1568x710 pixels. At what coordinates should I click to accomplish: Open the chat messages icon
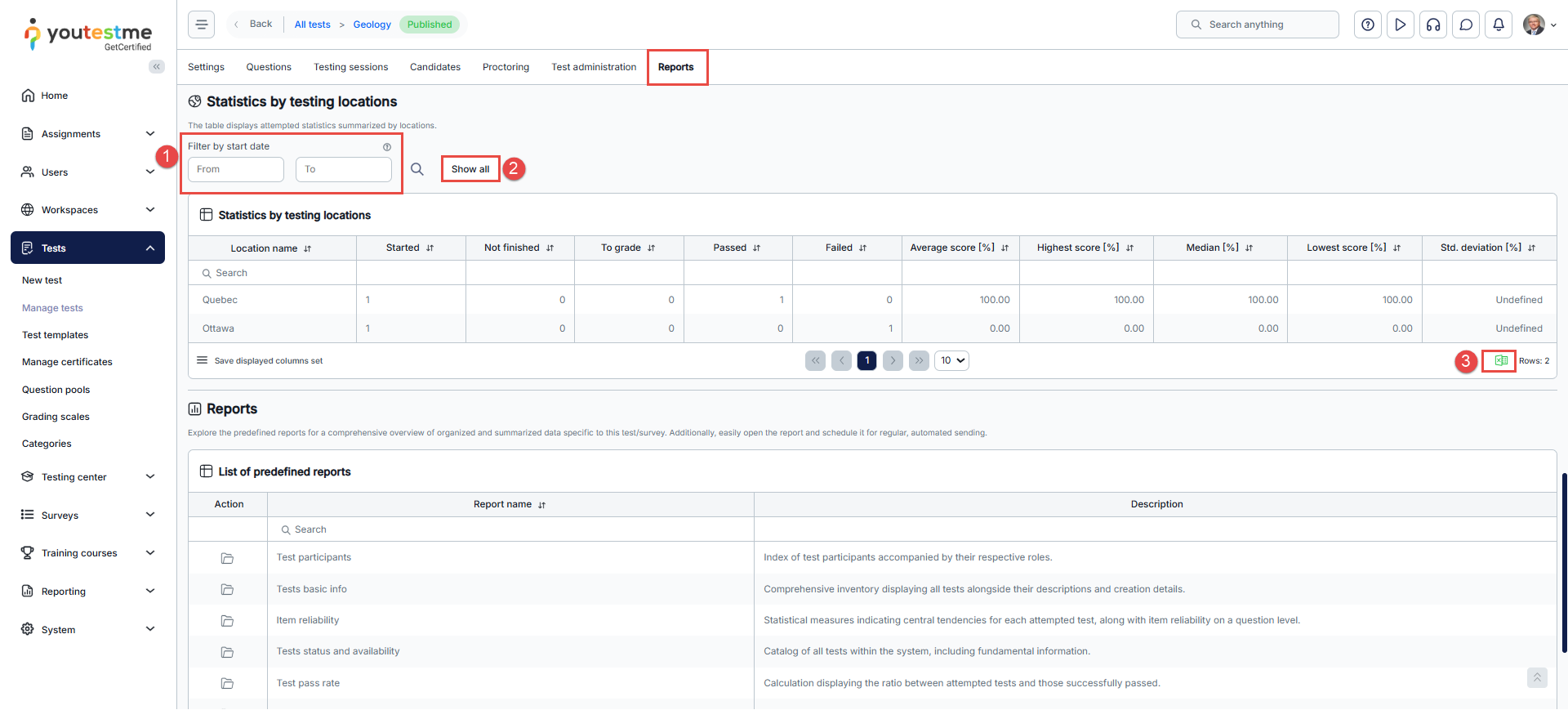tap(1466, 25)
